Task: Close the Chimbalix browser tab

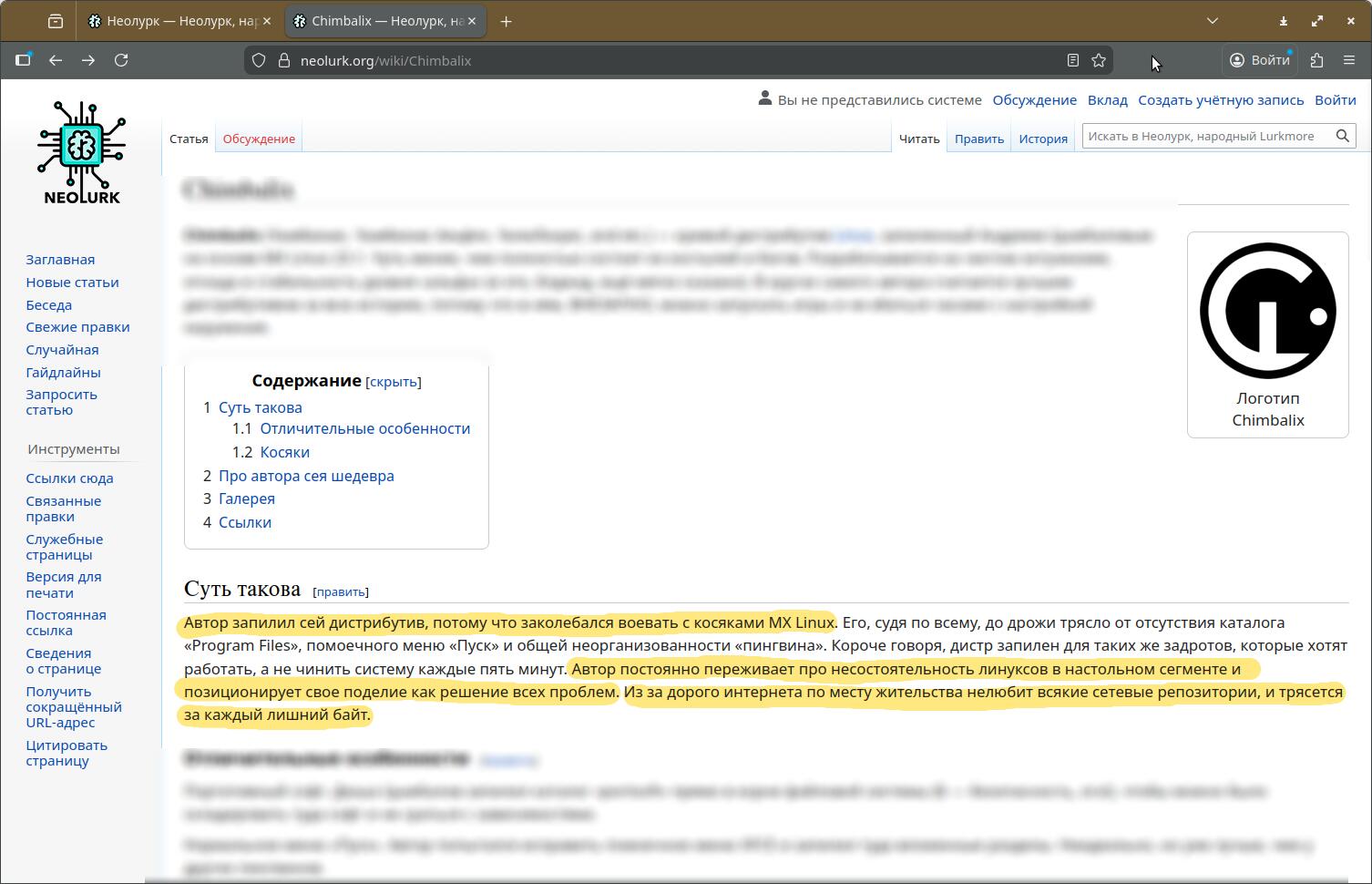Action: pyautogui.click(x=472, y=21)
